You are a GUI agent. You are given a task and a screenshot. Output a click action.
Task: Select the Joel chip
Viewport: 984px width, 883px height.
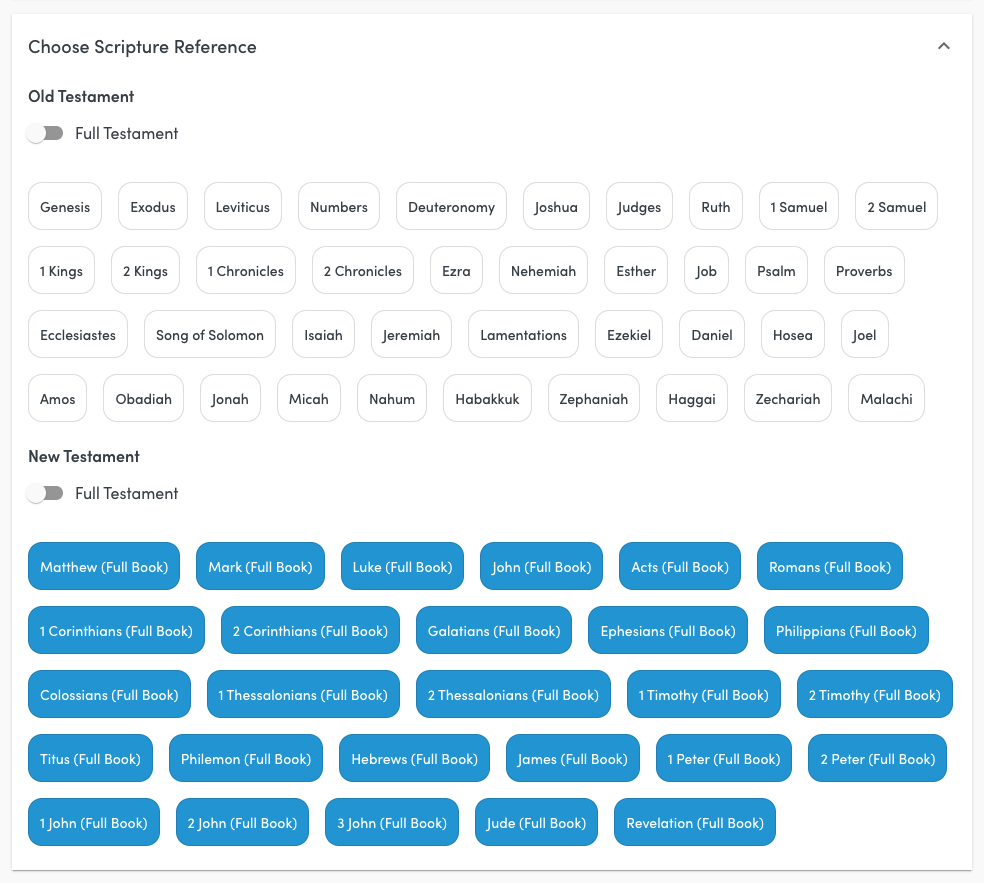864,334
